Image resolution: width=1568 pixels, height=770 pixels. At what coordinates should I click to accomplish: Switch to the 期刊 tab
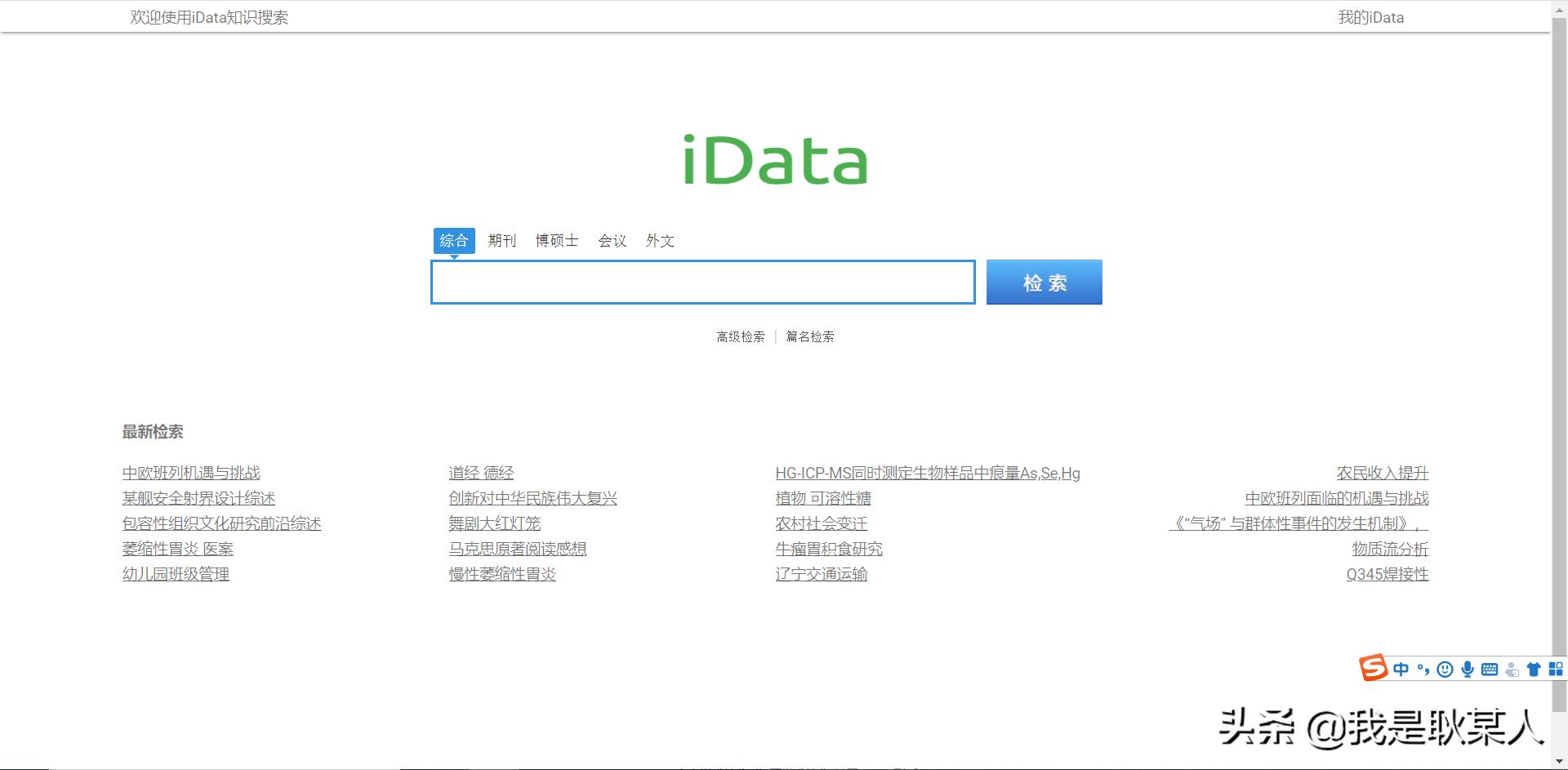pos(502,241)
